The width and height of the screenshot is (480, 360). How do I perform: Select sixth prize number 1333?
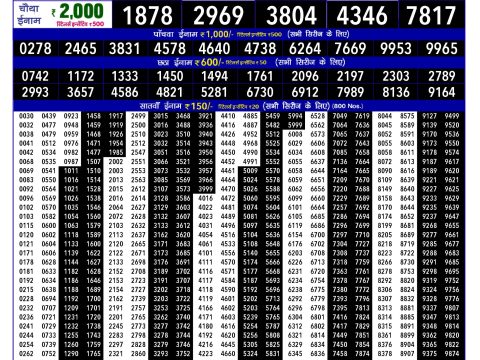[125, 76]
